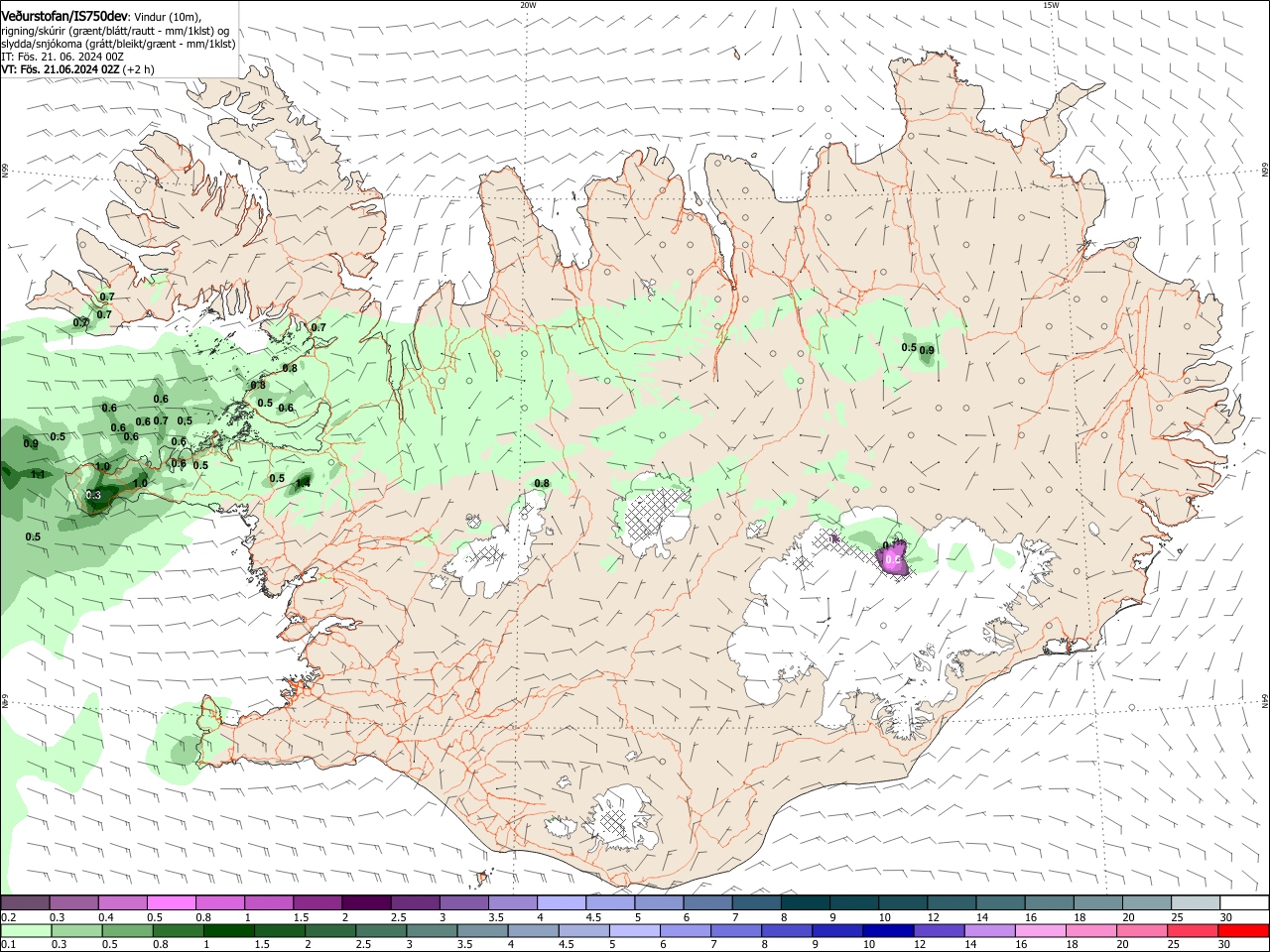Click the 1.1 precipitation value on the map
Image resolution: width=1270 pixels, height=952 pixels.
38,475
